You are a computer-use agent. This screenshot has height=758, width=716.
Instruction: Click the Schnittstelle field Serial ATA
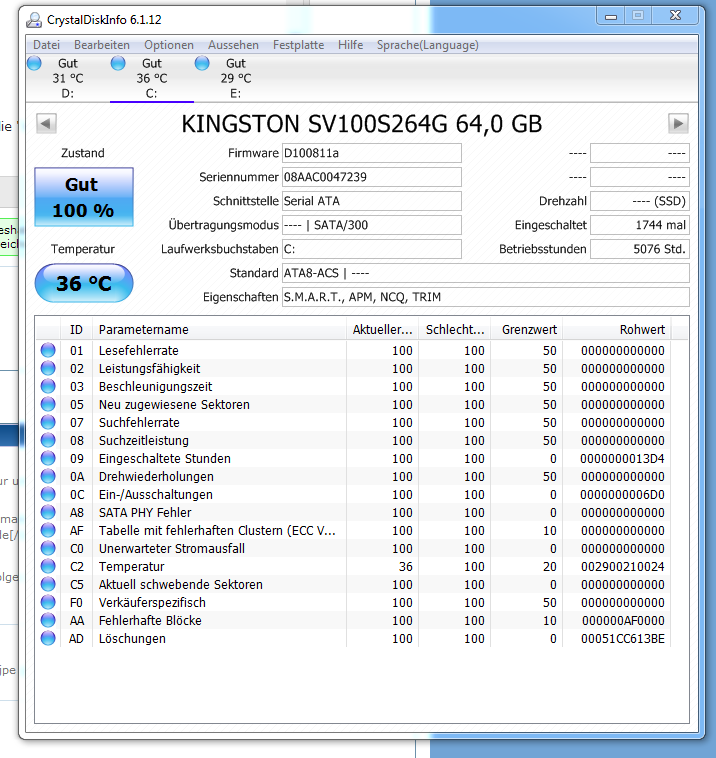(x=371, y=201)
